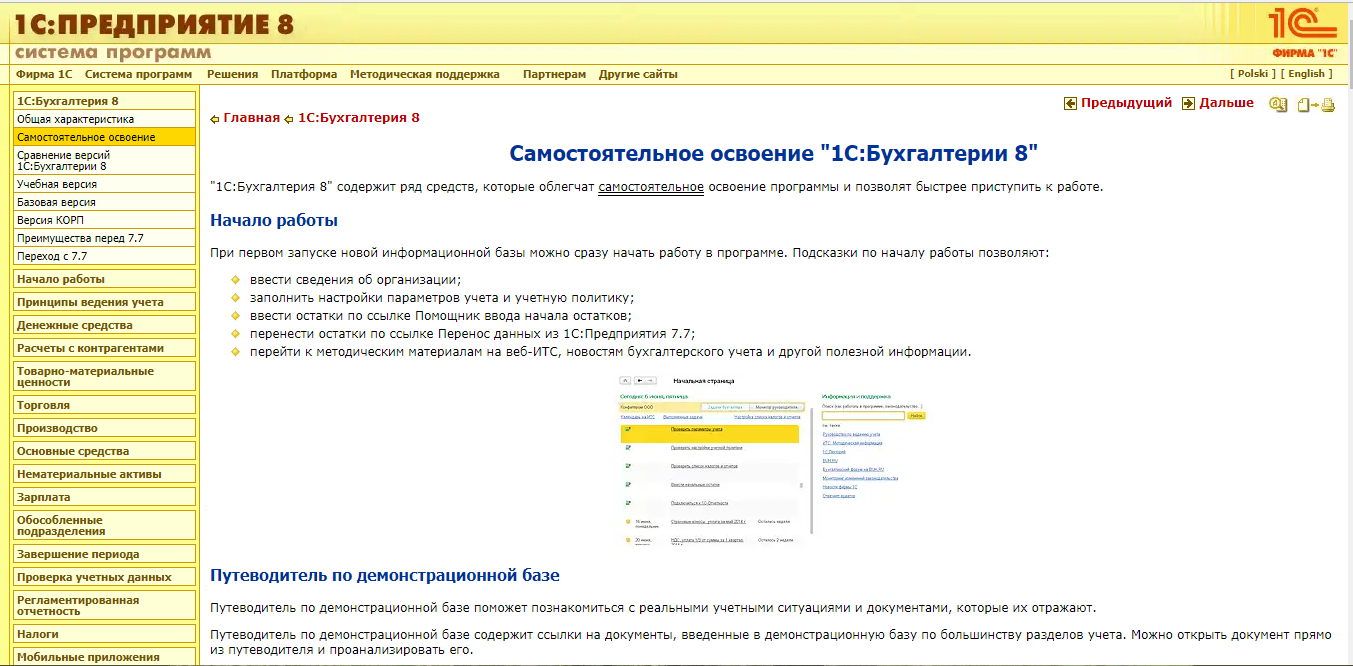Click the forward arrow beside Дальше
Screen dimensions: 1353x666
pos(1186,102)
